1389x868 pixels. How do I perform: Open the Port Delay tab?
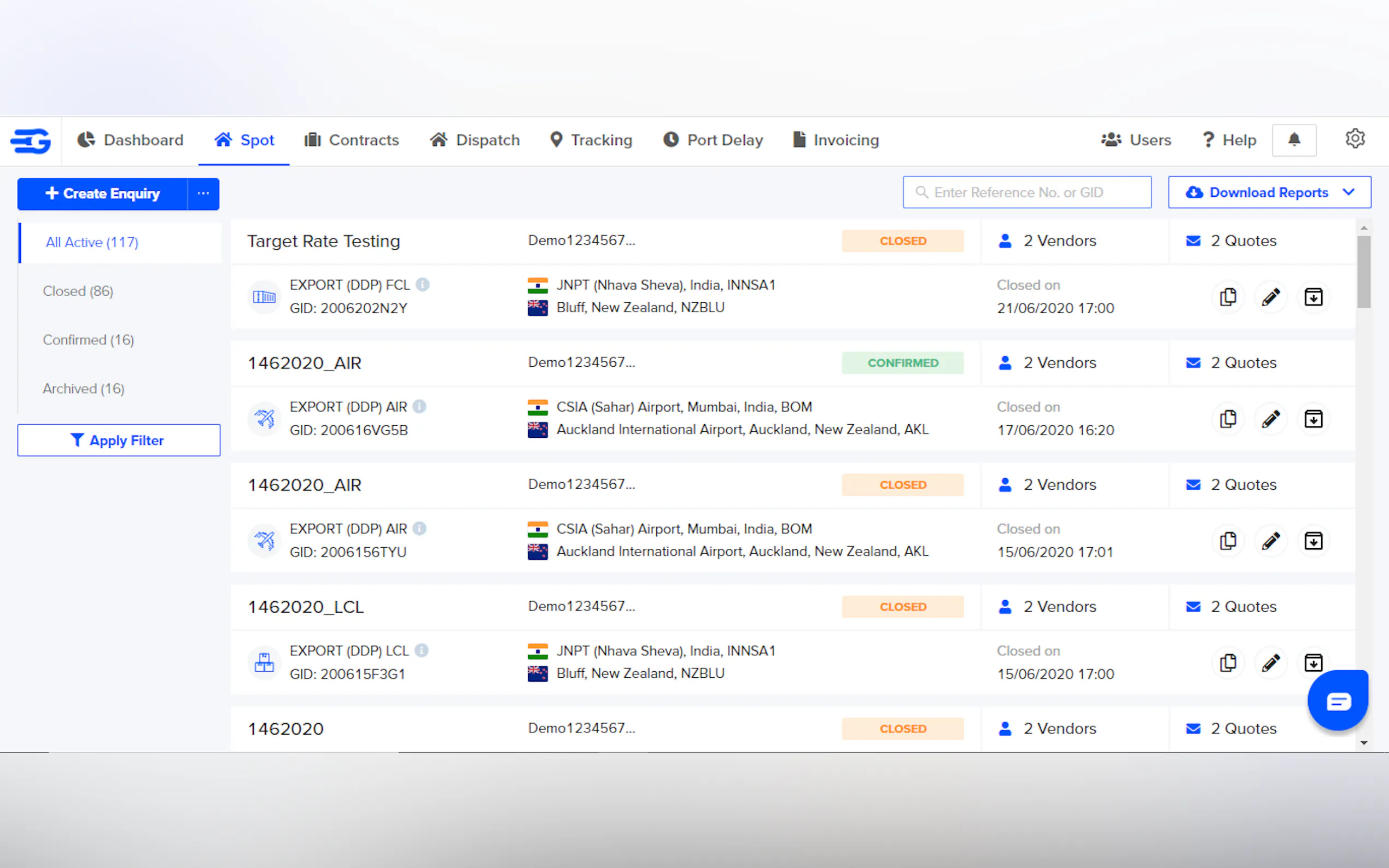(x=713, y=140)
